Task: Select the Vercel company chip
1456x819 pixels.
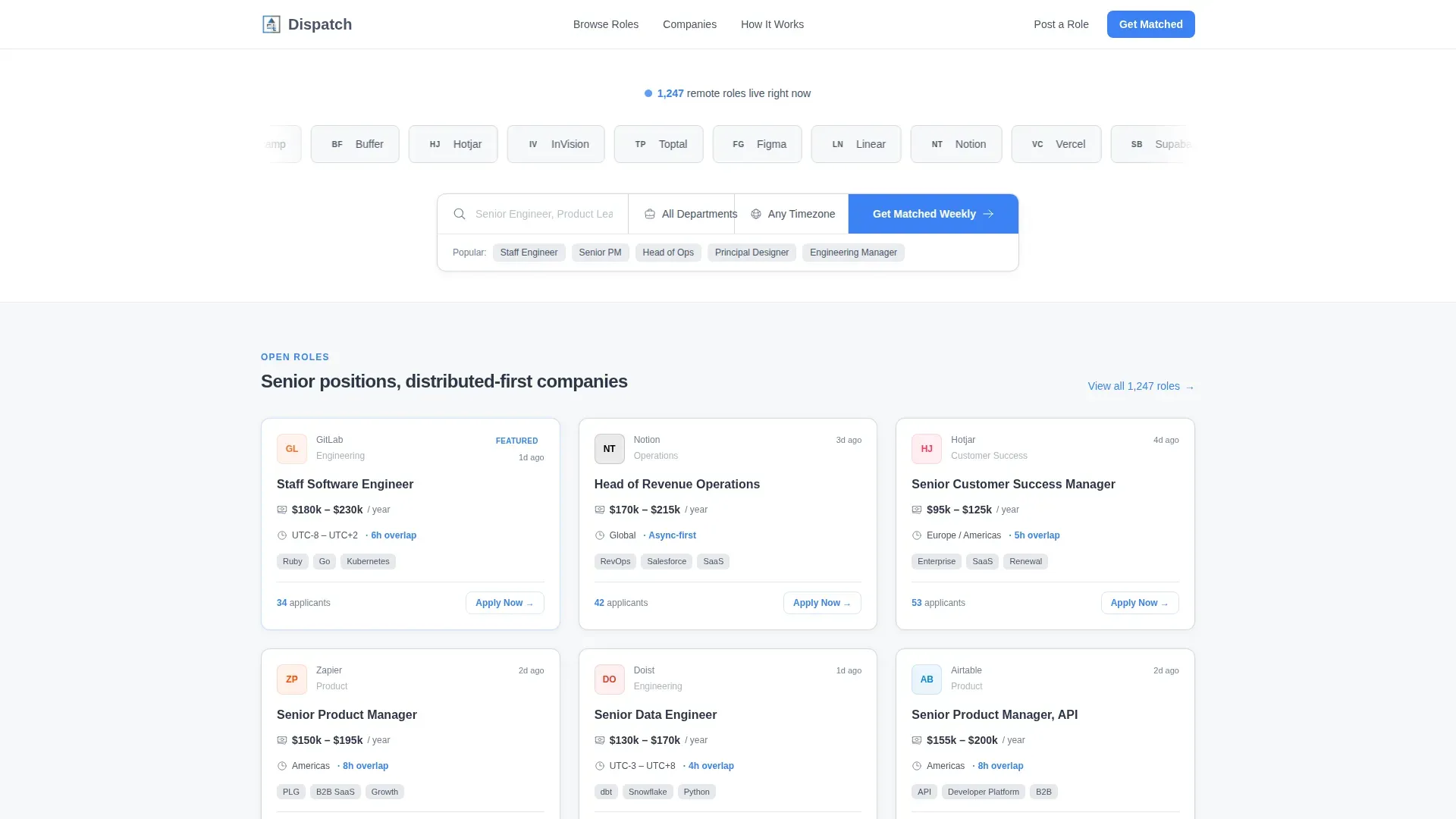Action: click(x=1056, y=144)
